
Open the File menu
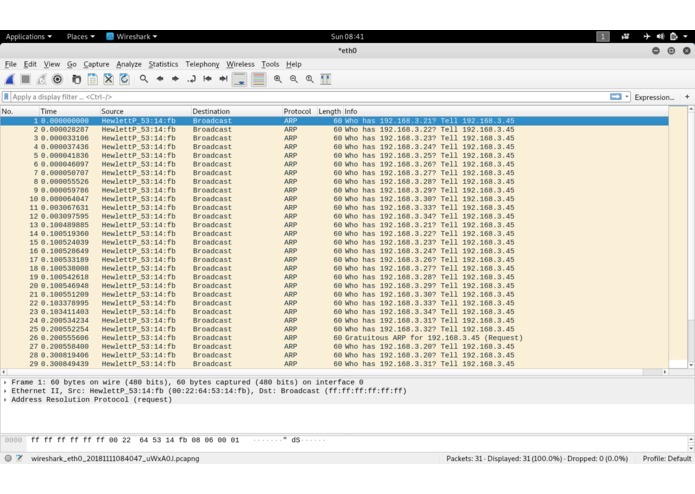(x=11, y=64)
